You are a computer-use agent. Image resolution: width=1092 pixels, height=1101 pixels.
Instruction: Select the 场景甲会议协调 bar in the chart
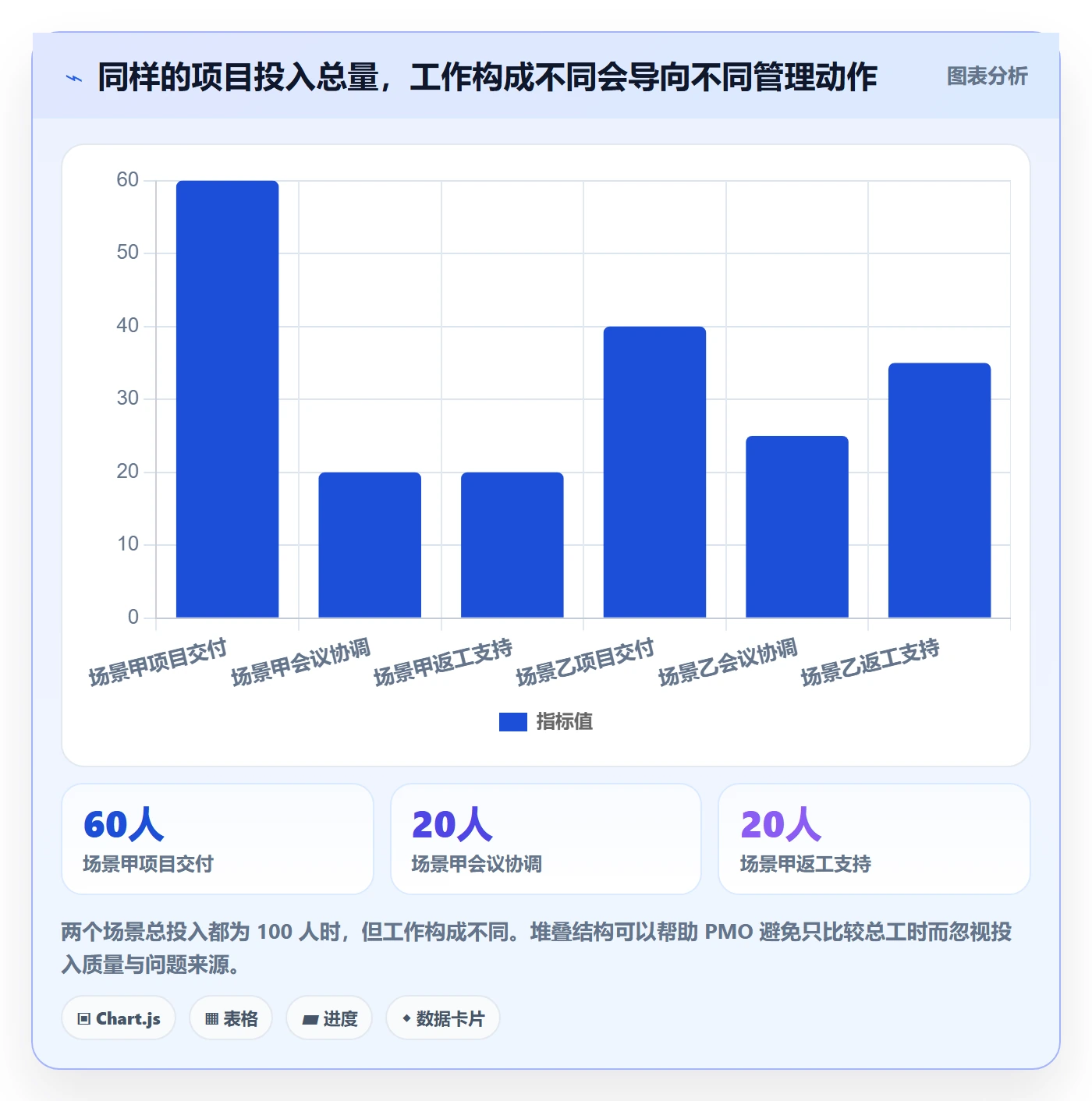[370, 545]
